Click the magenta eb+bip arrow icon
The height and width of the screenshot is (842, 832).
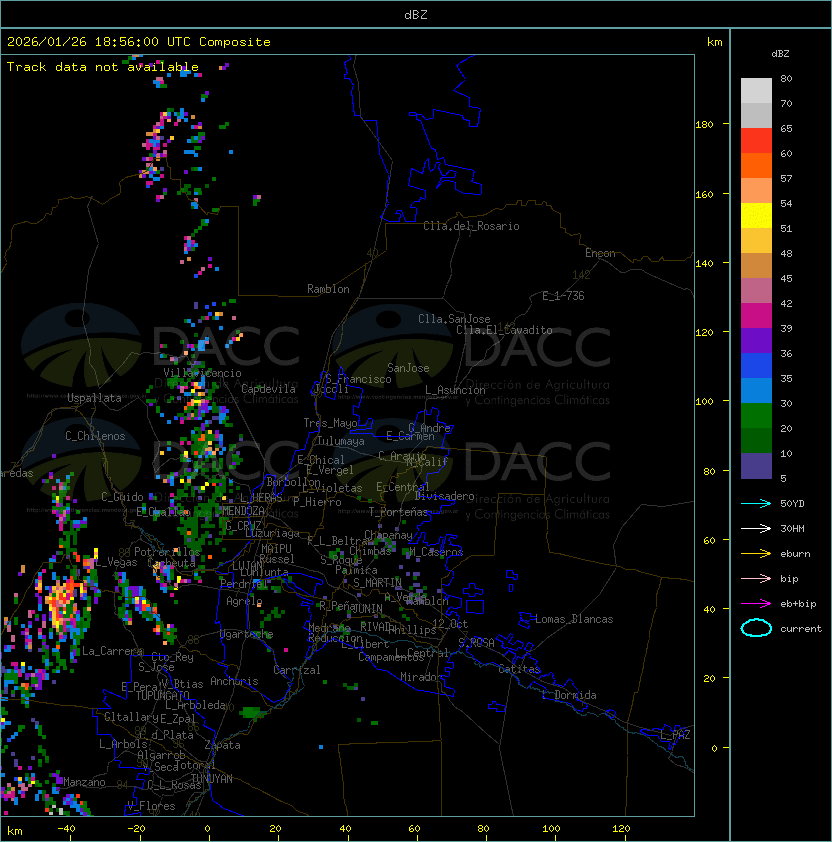click(x=756, y=603)
